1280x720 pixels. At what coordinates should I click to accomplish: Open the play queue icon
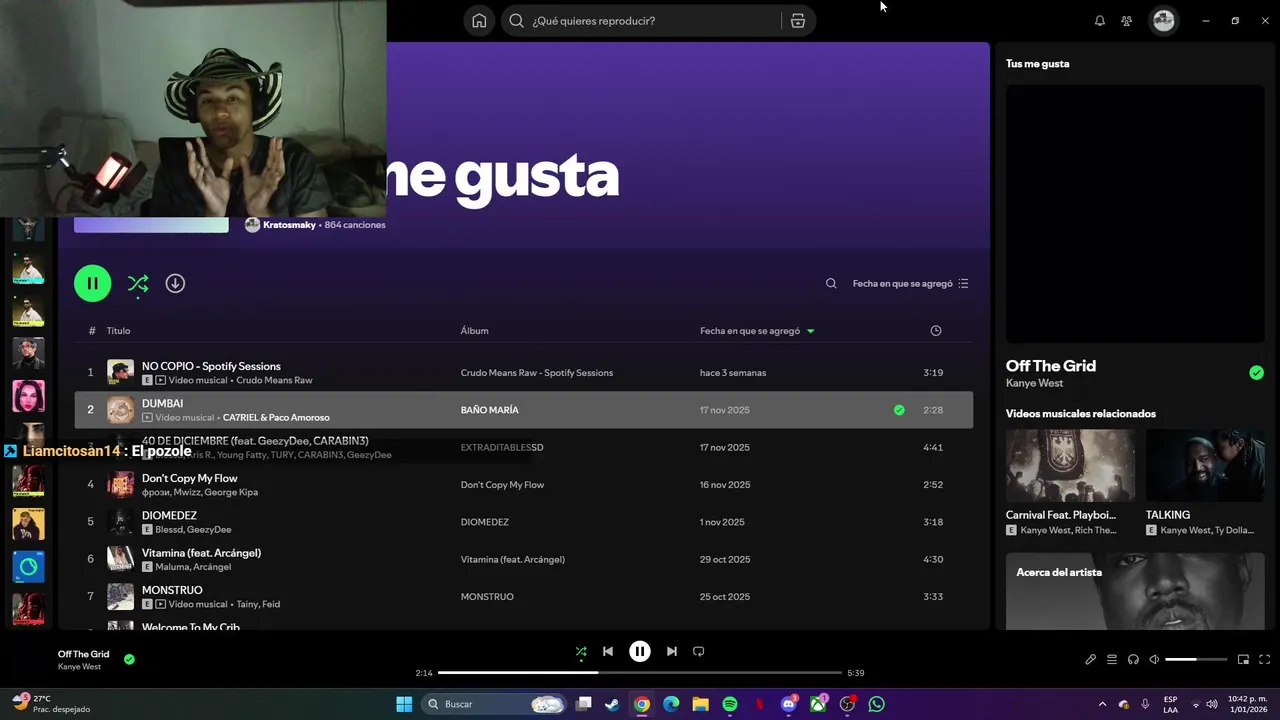(x=1112, y=659)
